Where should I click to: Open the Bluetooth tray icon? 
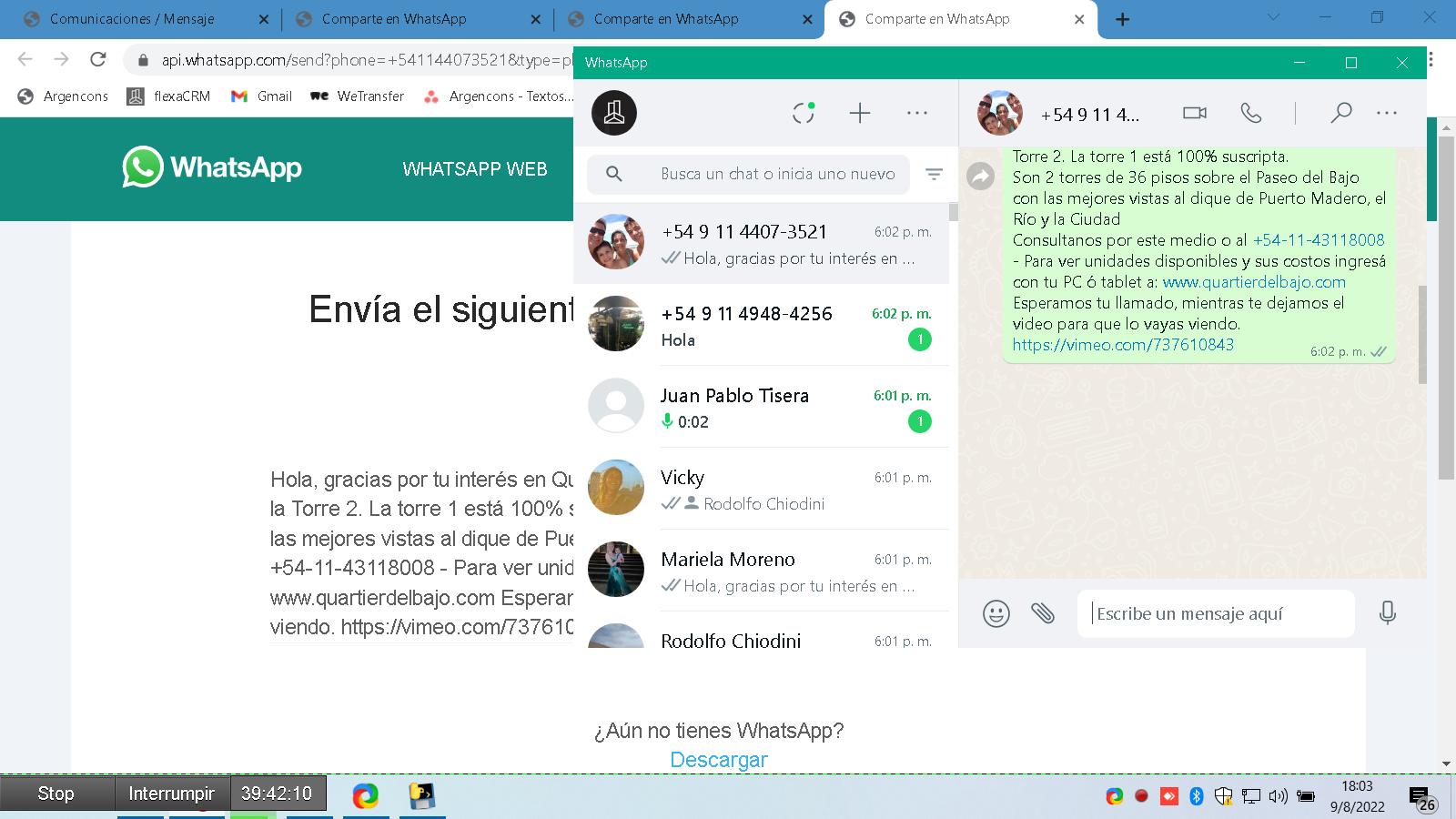point(1197,796)
